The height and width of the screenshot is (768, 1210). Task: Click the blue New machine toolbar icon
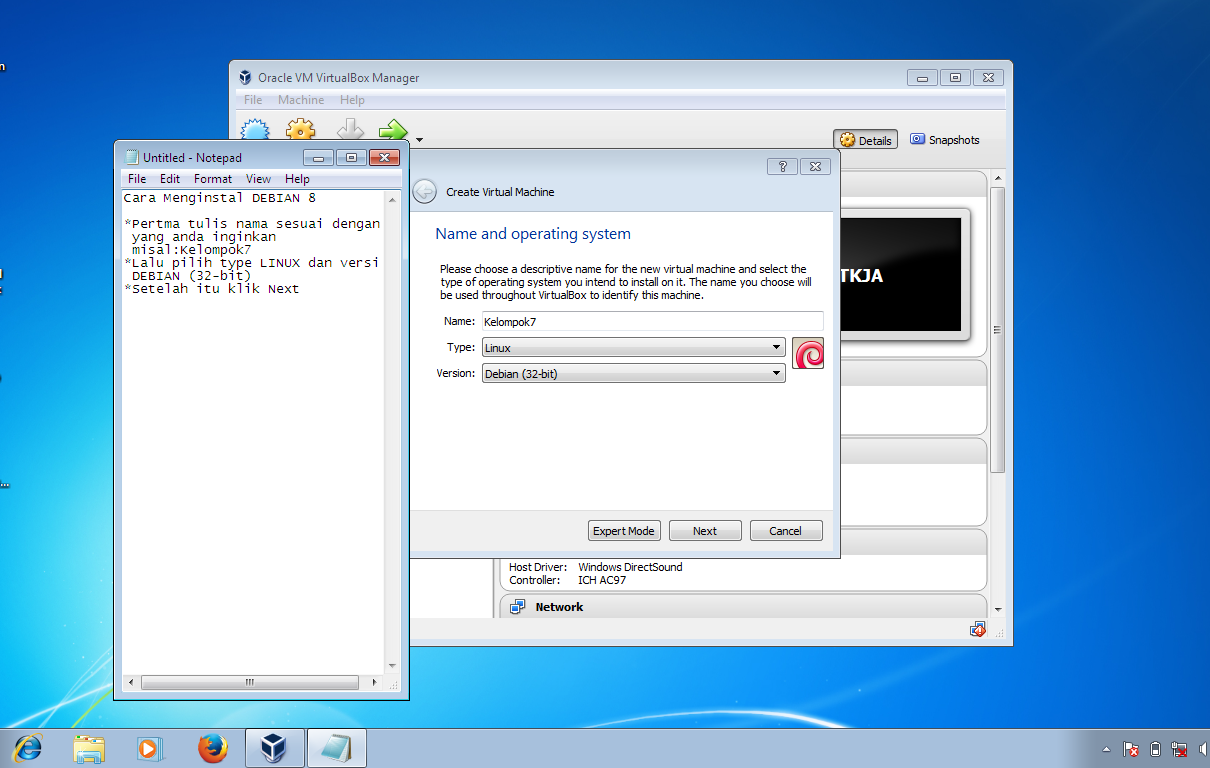click(x=255, y=133)
